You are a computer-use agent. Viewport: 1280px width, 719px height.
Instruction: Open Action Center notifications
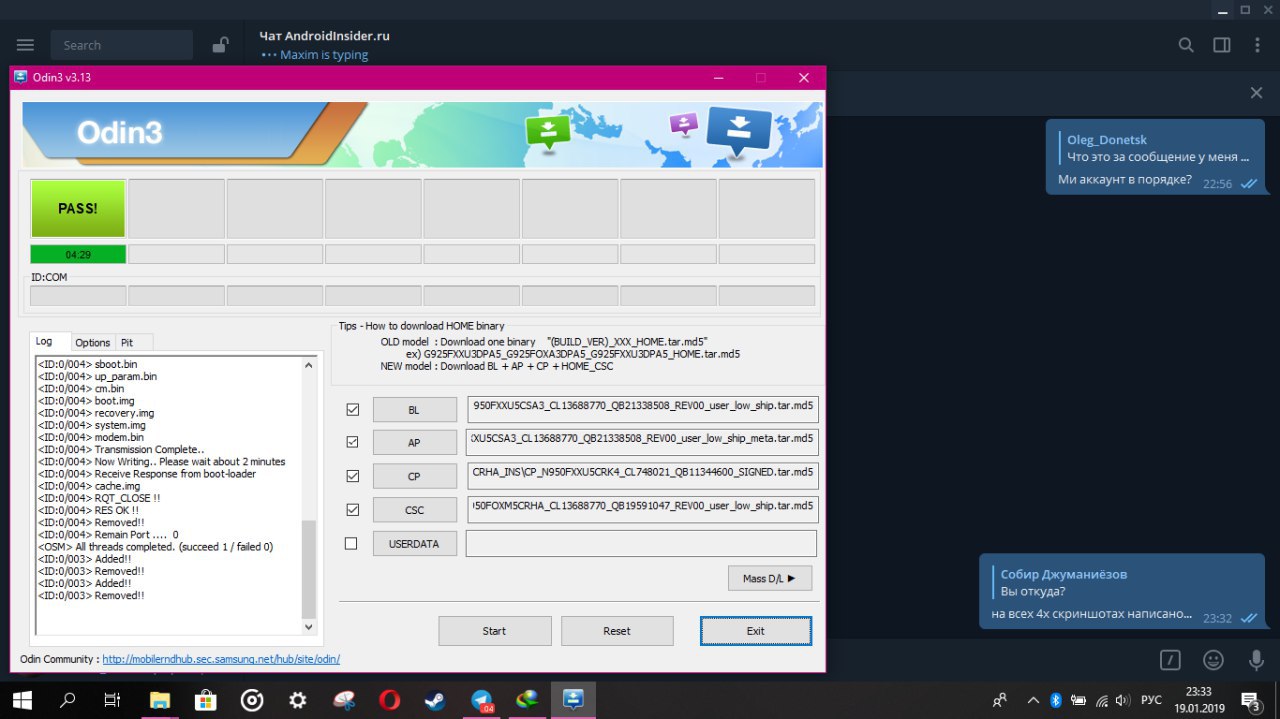tap(1251, 700)
